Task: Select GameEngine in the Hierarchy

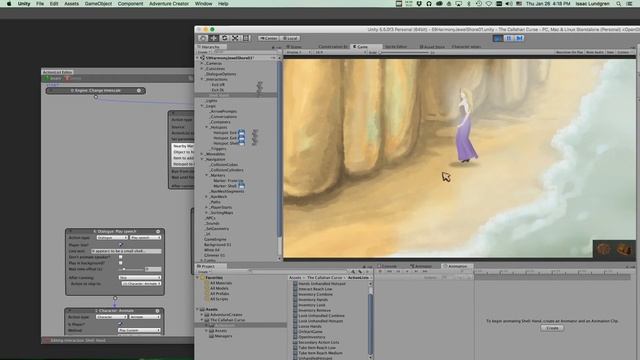Action: pos(215,239)
